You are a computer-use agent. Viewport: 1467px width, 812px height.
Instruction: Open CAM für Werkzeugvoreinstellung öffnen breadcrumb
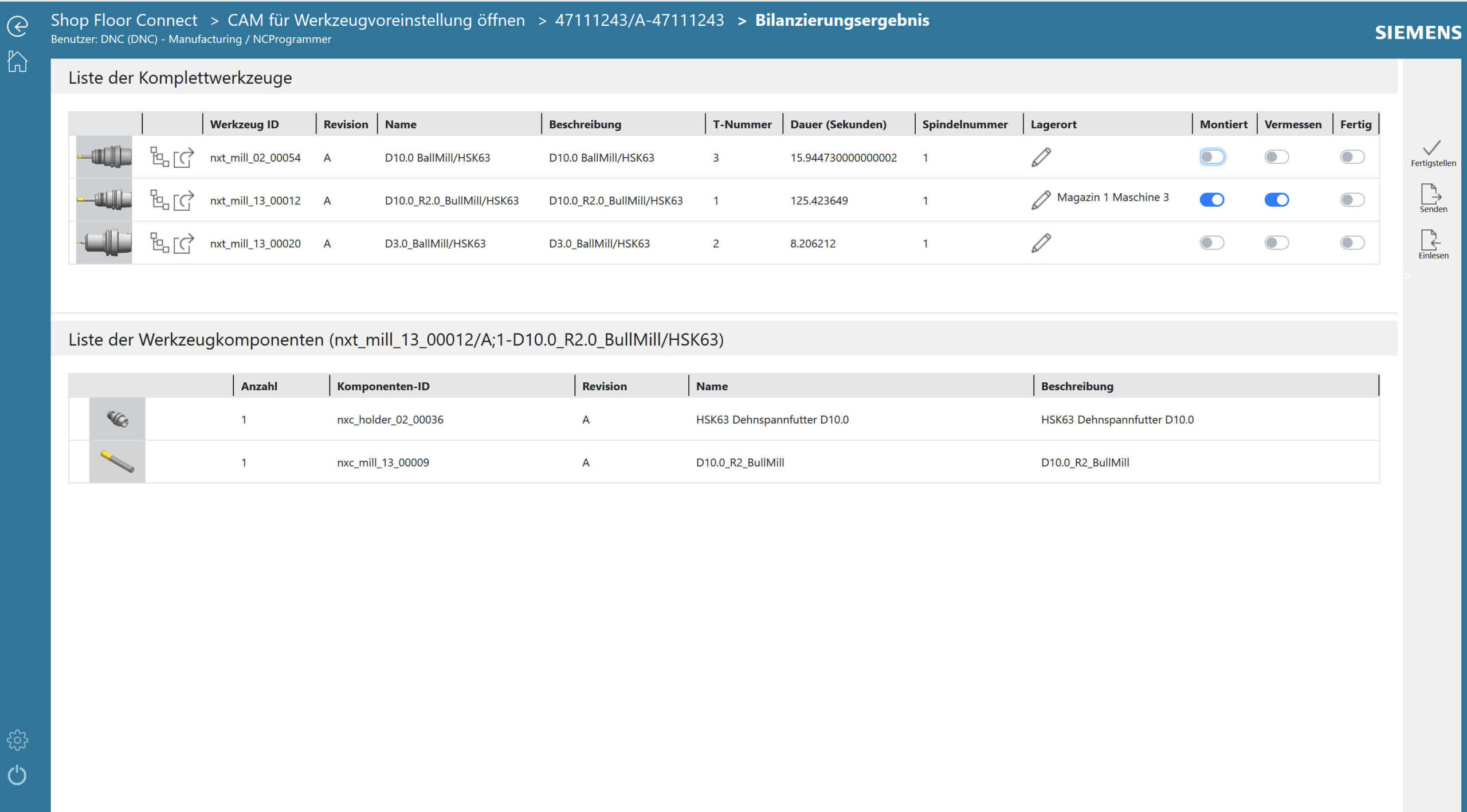[x=376, y=20]
